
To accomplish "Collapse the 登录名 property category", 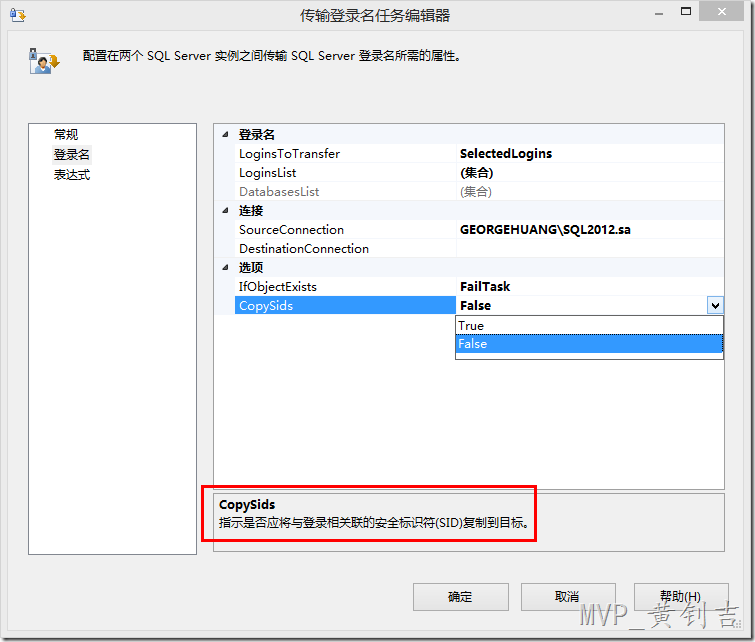I will point(225,135).
